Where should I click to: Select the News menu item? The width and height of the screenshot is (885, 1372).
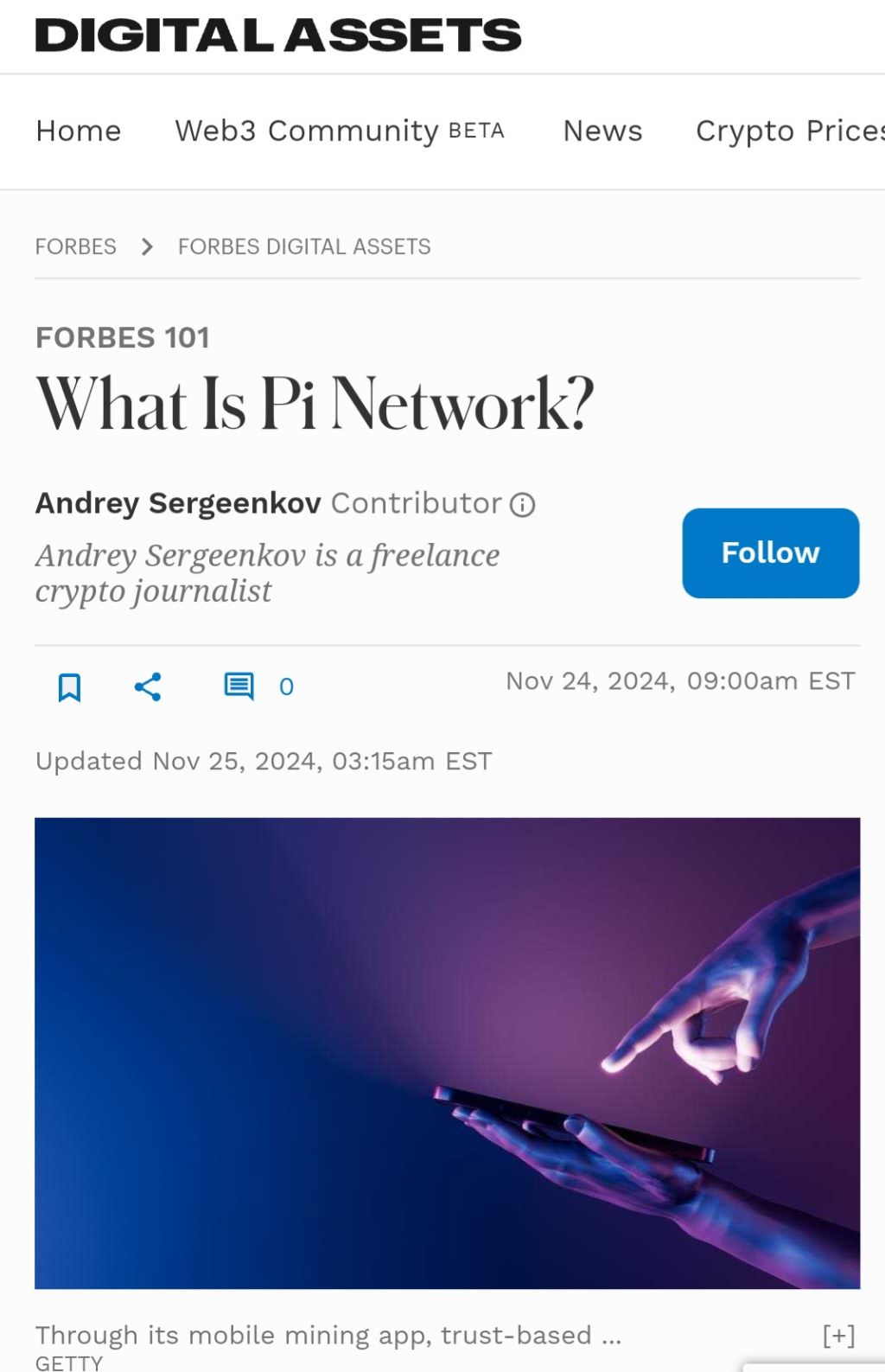click(x=602, y=131)
